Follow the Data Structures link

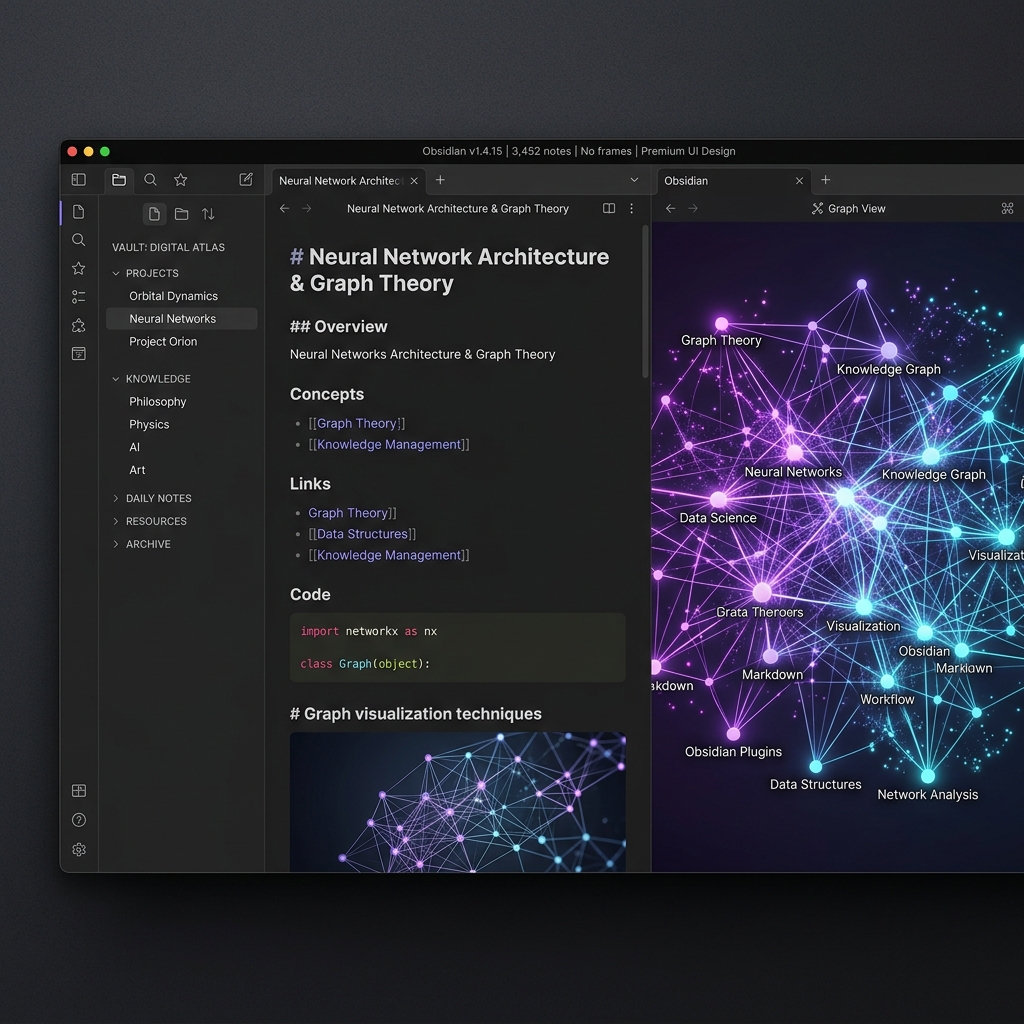[x=362, y=534]
